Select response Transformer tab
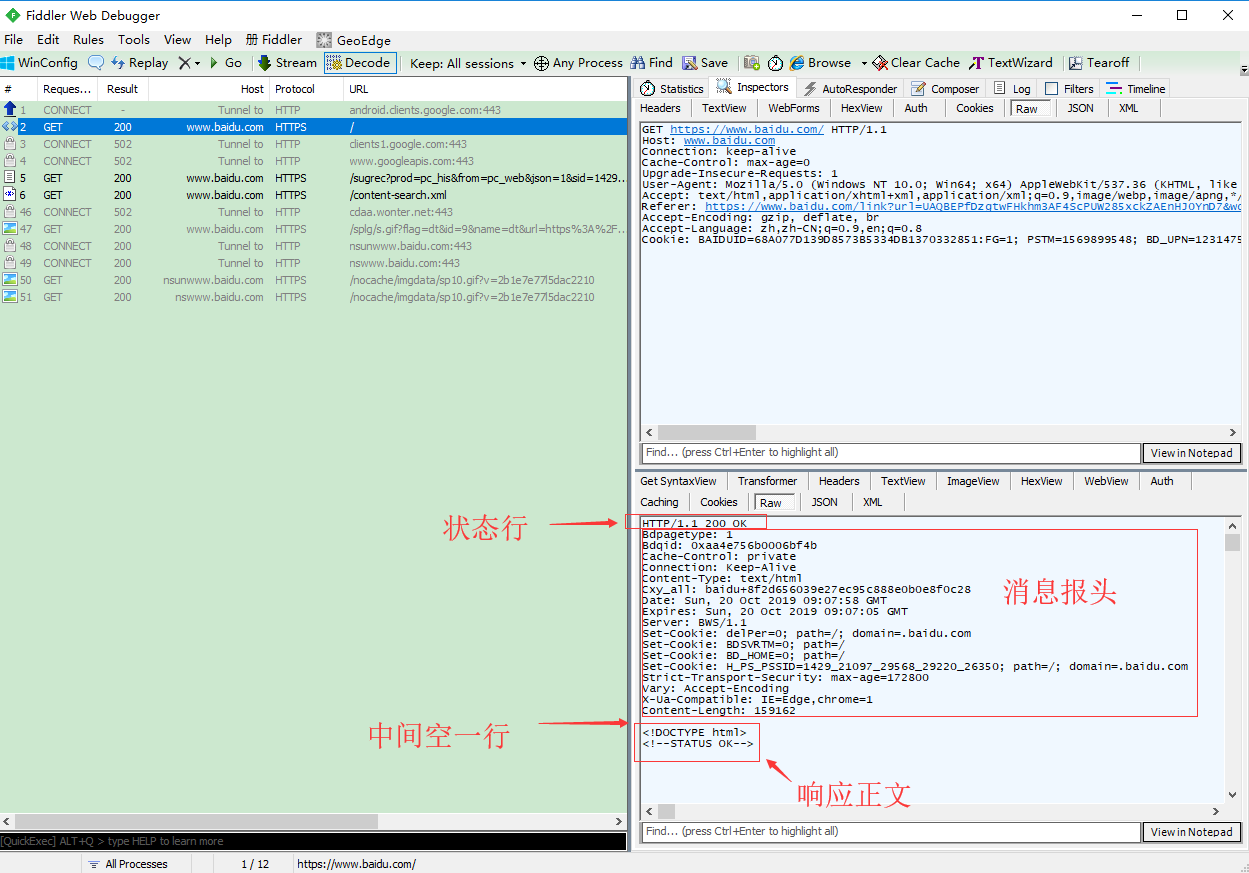 tap(767, 481)
